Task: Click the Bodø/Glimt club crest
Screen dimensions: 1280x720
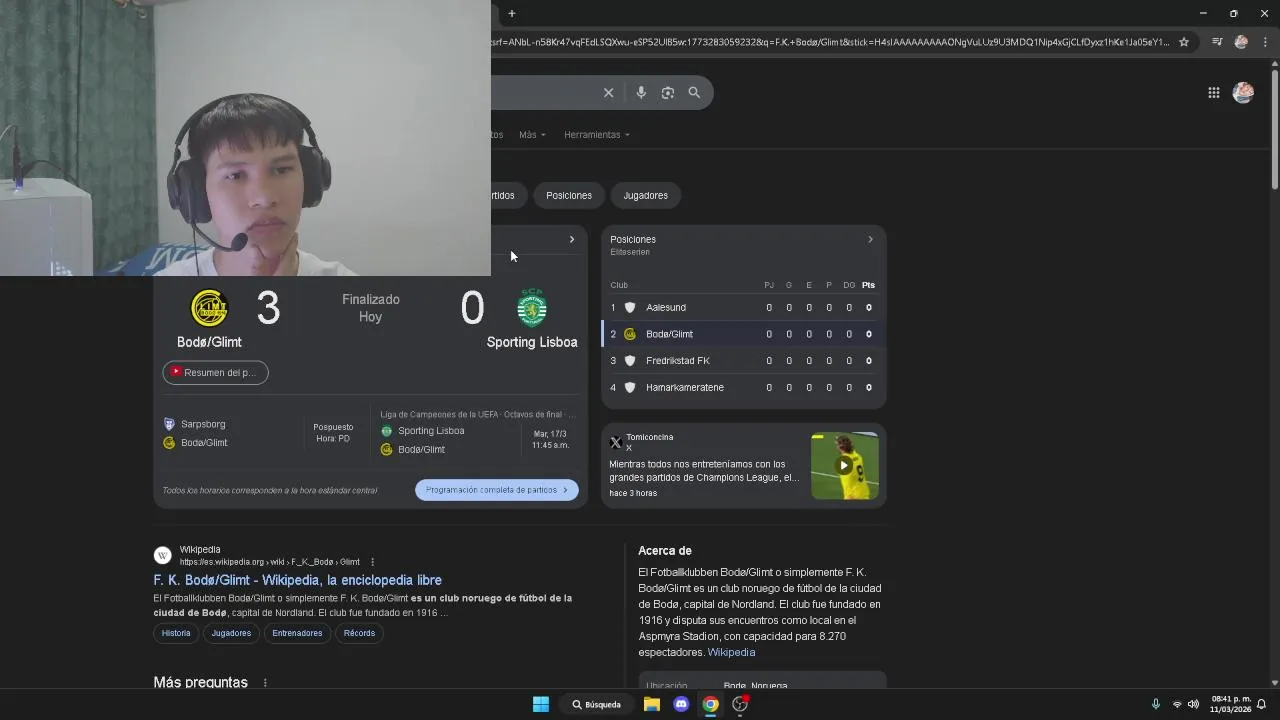Action: [x=209, y=308]
